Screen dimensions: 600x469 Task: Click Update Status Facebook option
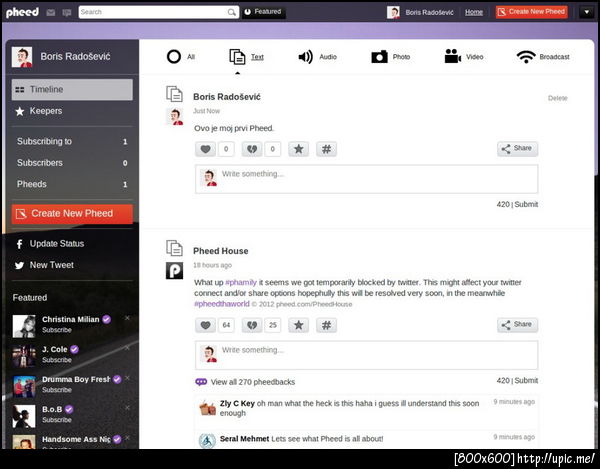click(x=50, y=244)
